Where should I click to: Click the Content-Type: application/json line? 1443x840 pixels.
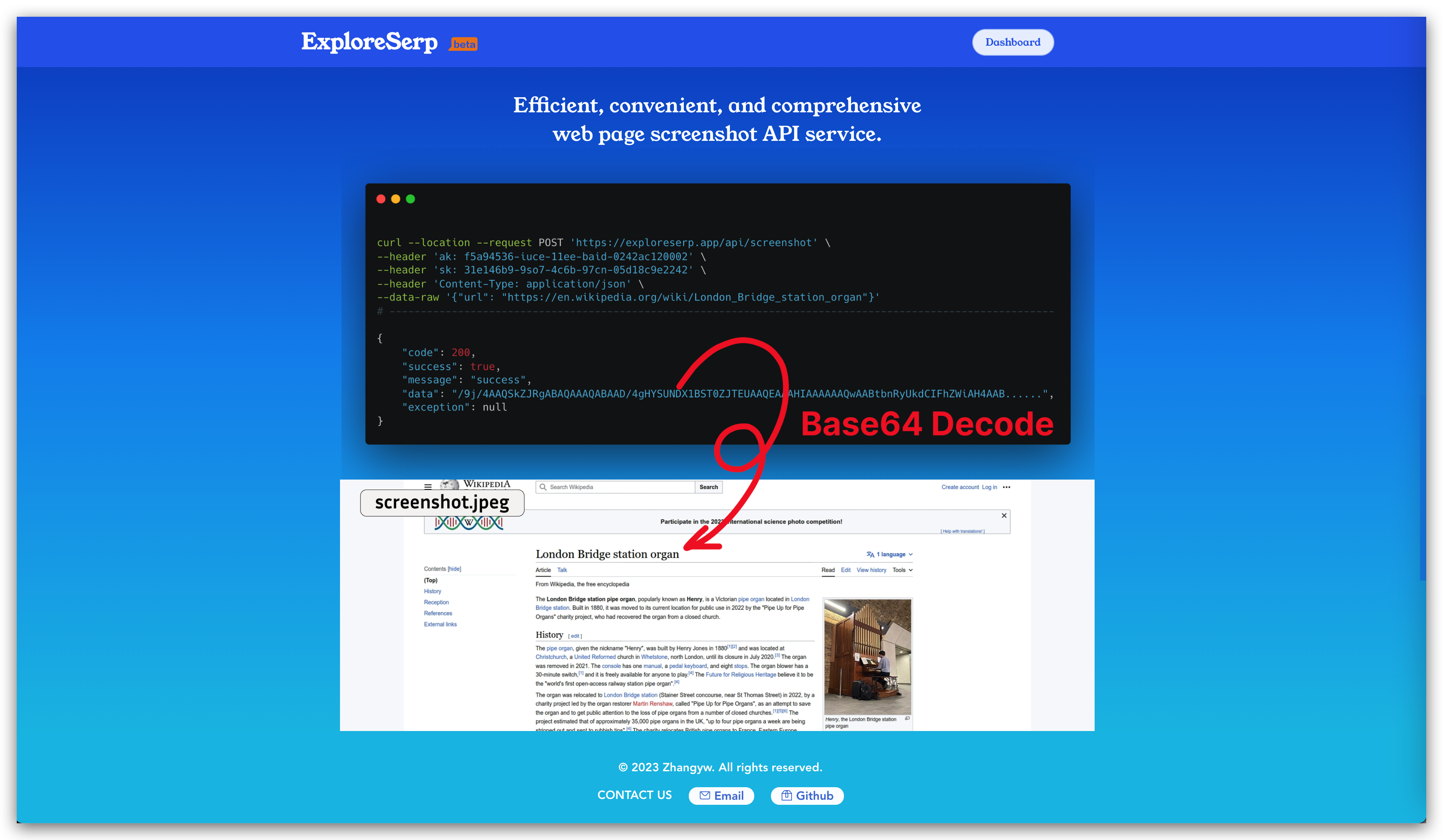510,284
